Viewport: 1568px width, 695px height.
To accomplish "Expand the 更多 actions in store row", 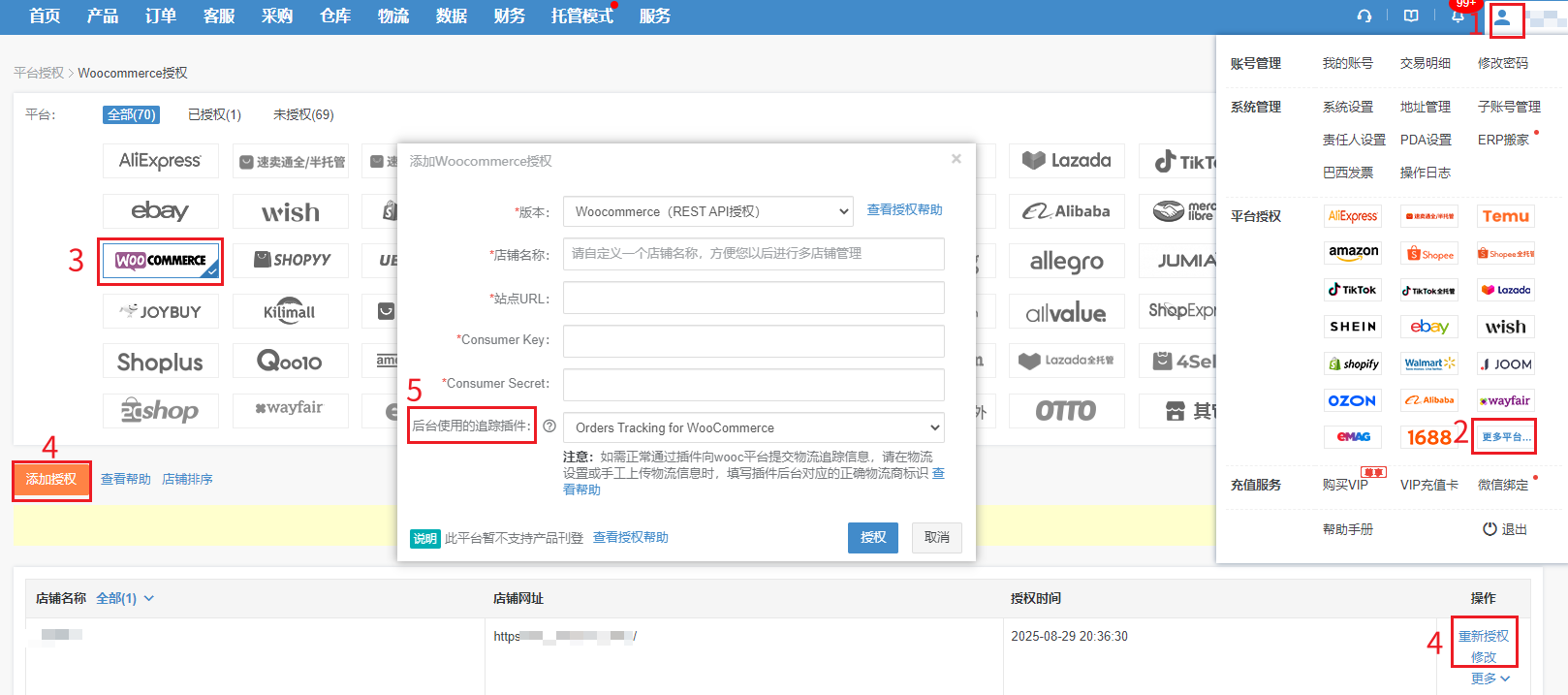I will click(1490, 679).
